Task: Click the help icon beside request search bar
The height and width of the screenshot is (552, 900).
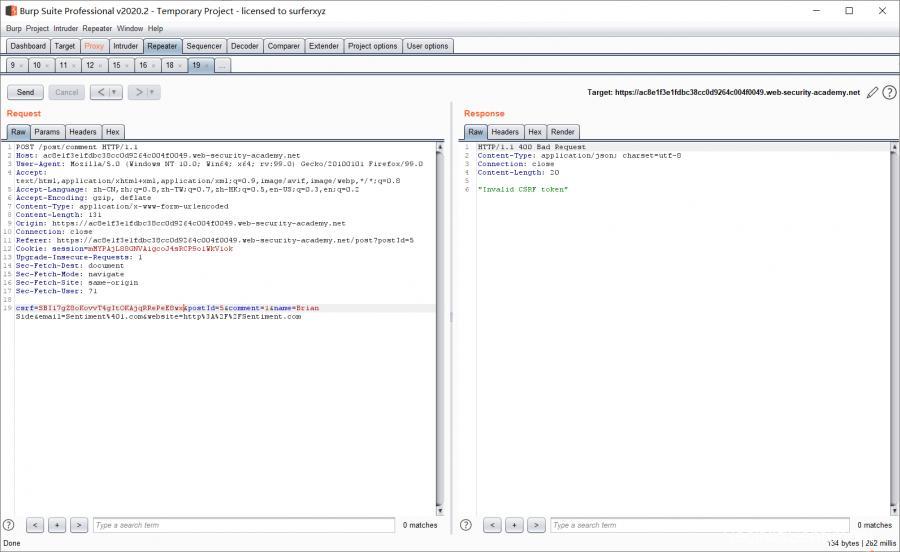Action: point(9,525)
